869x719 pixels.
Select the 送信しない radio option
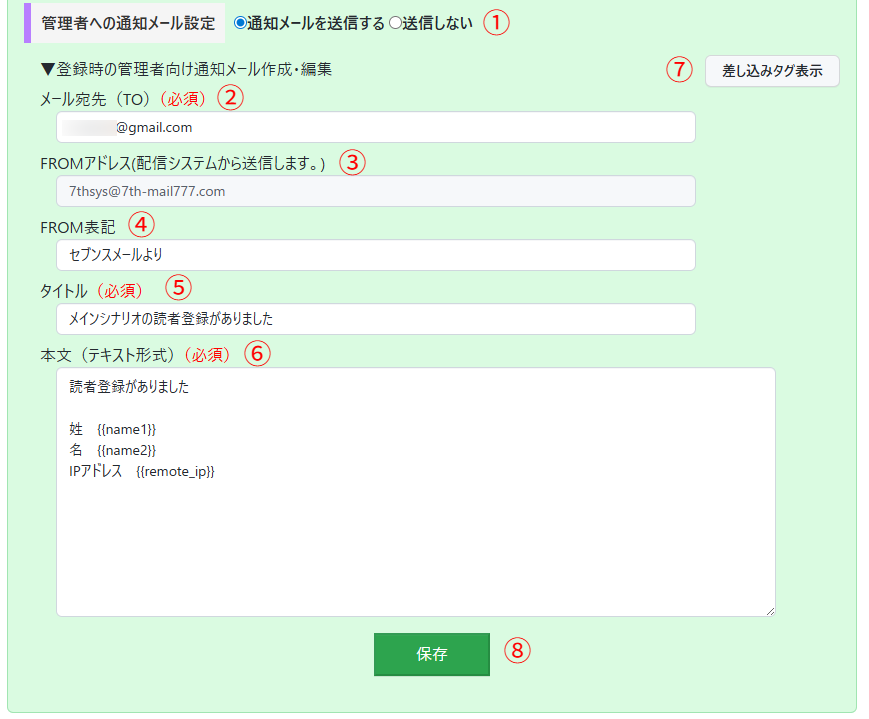[394, 23]
